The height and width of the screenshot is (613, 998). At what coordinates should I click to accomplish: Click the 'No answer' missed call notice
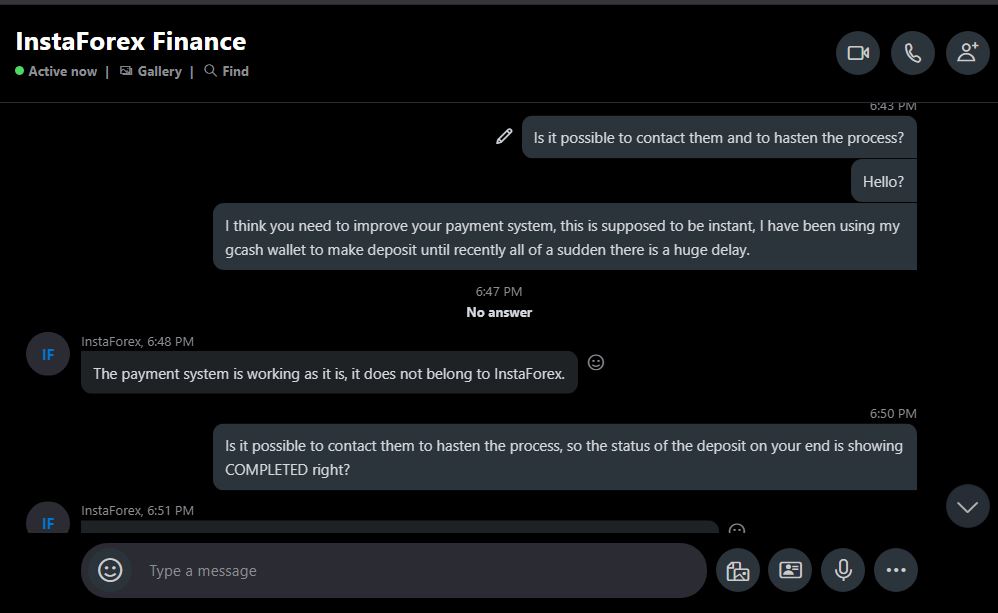[x=499, y=312]
